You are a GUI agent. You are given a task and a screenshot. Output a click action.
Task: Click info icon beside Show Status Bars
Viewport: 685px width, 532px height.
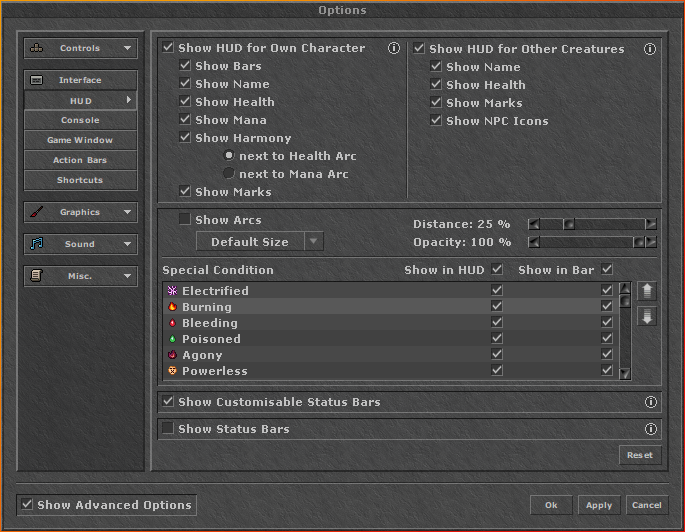[x=651, y=429]
